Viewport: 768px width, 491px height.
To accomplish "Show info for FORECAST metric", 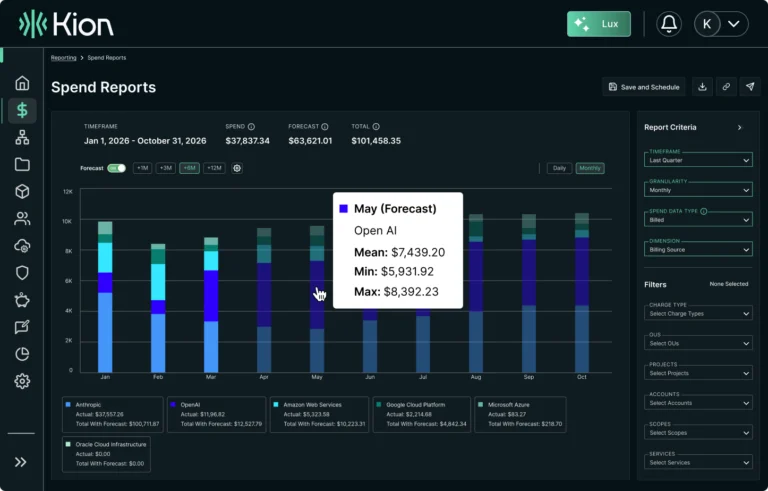I will 325,126.
